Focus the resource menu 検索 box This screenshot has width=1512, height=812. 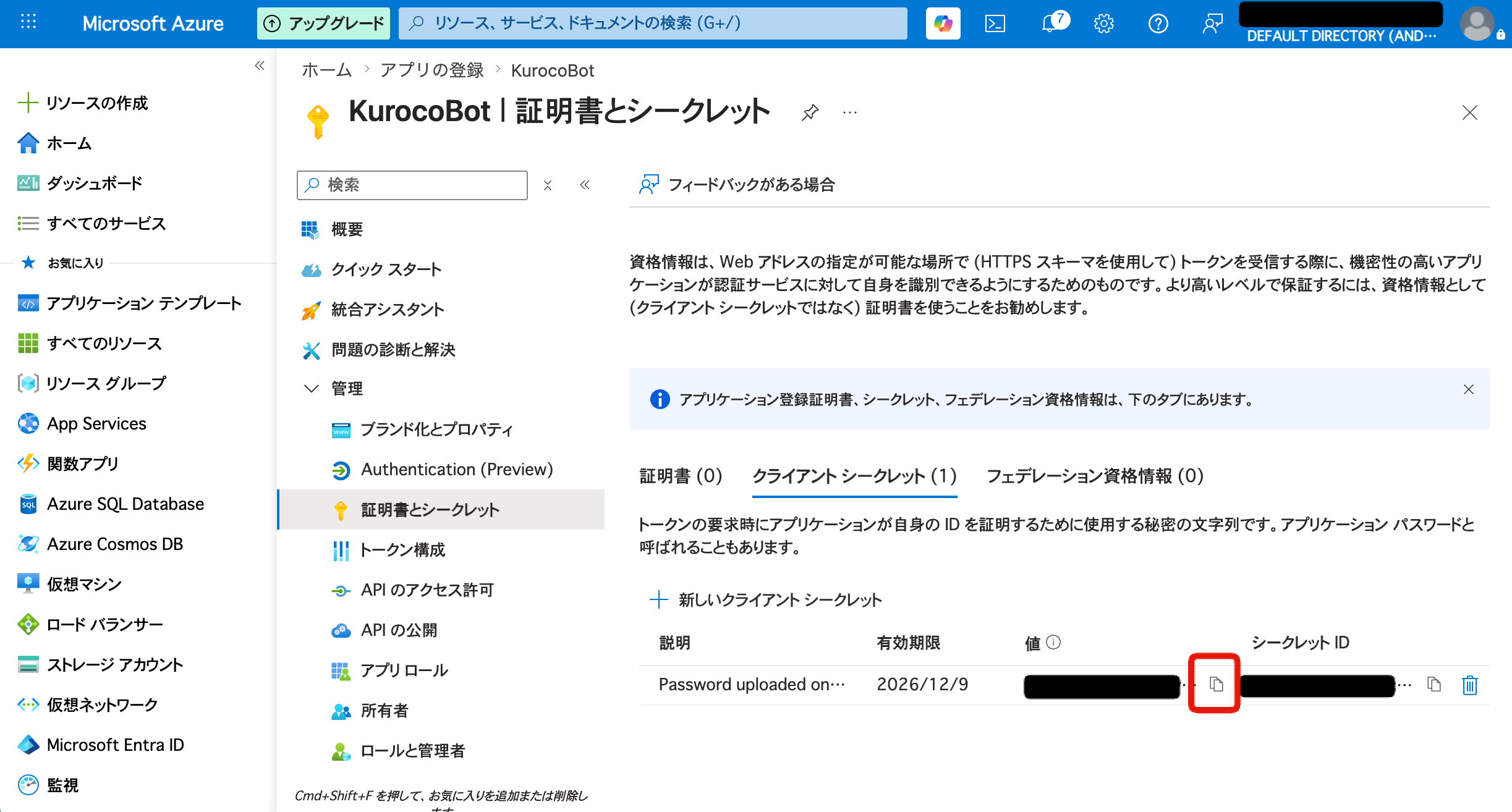click(412, 185)
